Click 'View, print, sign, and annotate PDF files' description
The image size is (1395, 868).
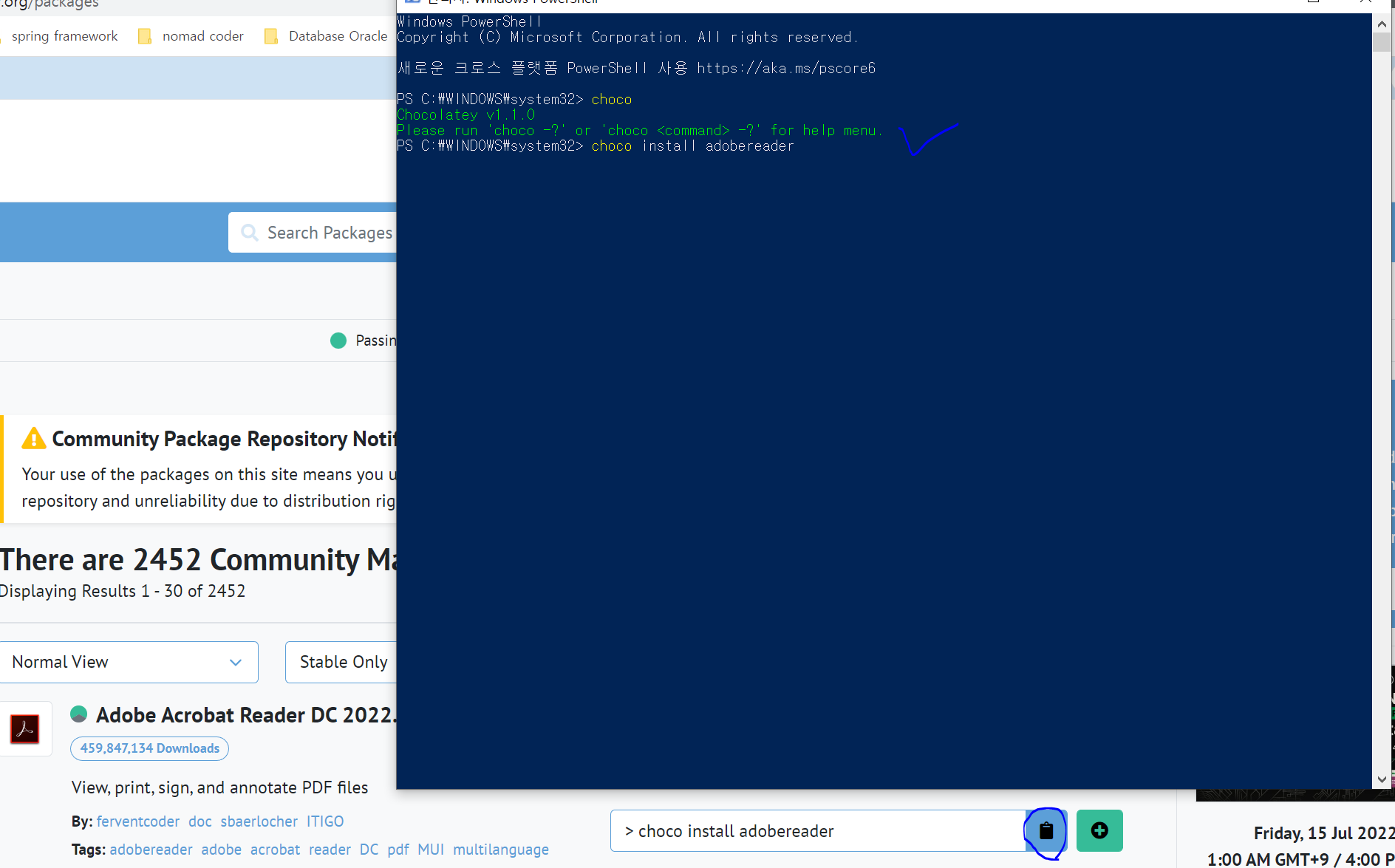pos(219,787)
